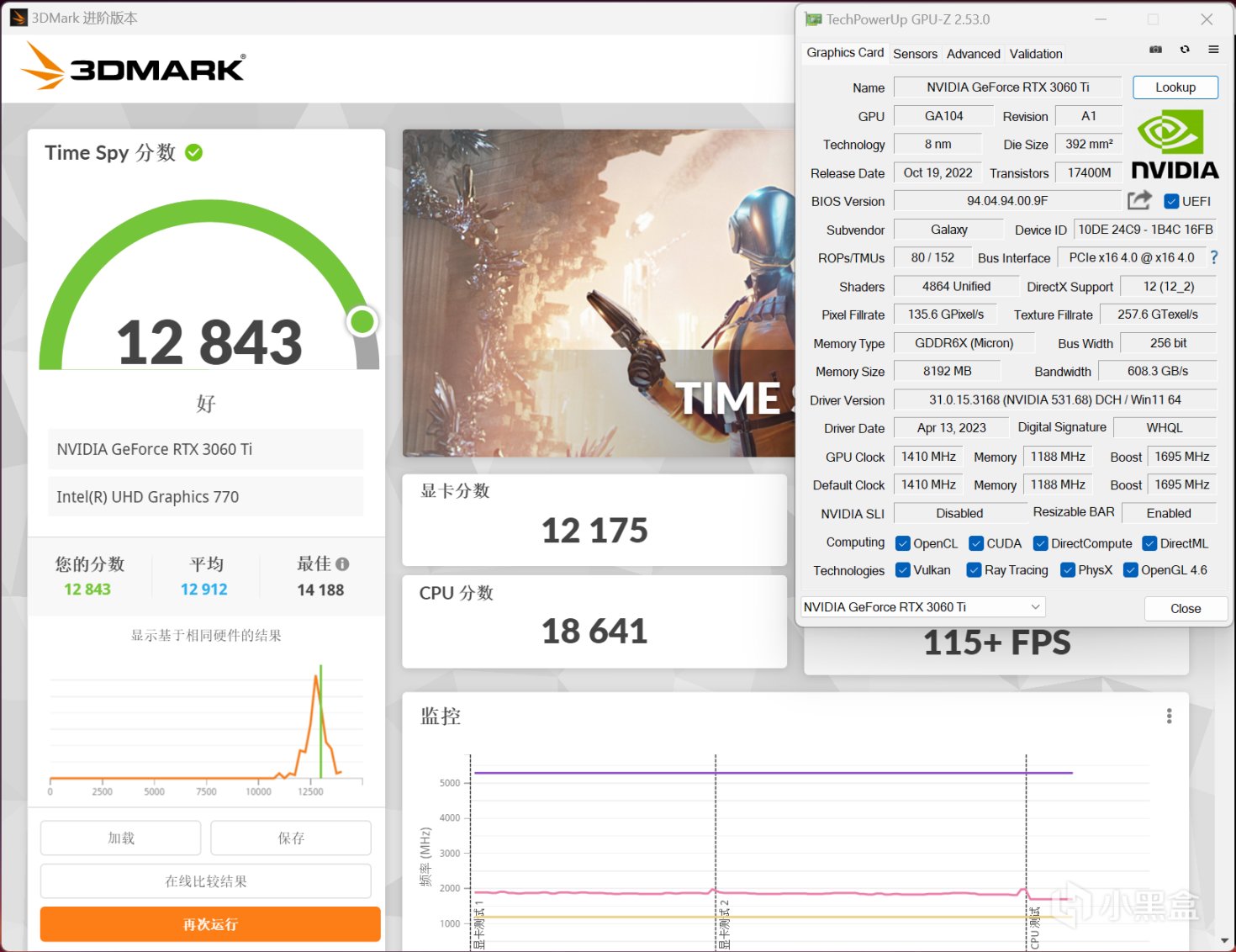Click the Device ID value 10DE 24C9 - 1B4C 16FB
This screenshot has width=1236, height=952.
[x=1145, y=230]
